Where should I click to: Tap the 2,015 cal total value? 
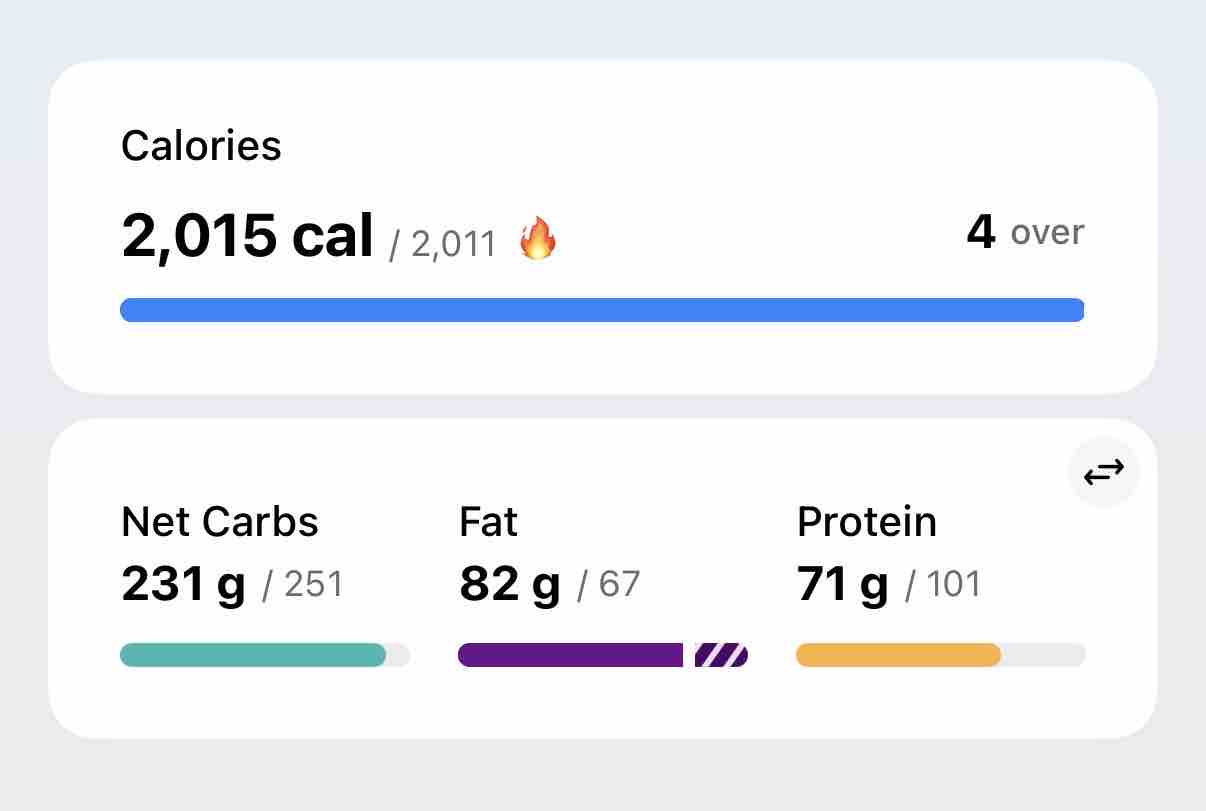tap(247, 236)
